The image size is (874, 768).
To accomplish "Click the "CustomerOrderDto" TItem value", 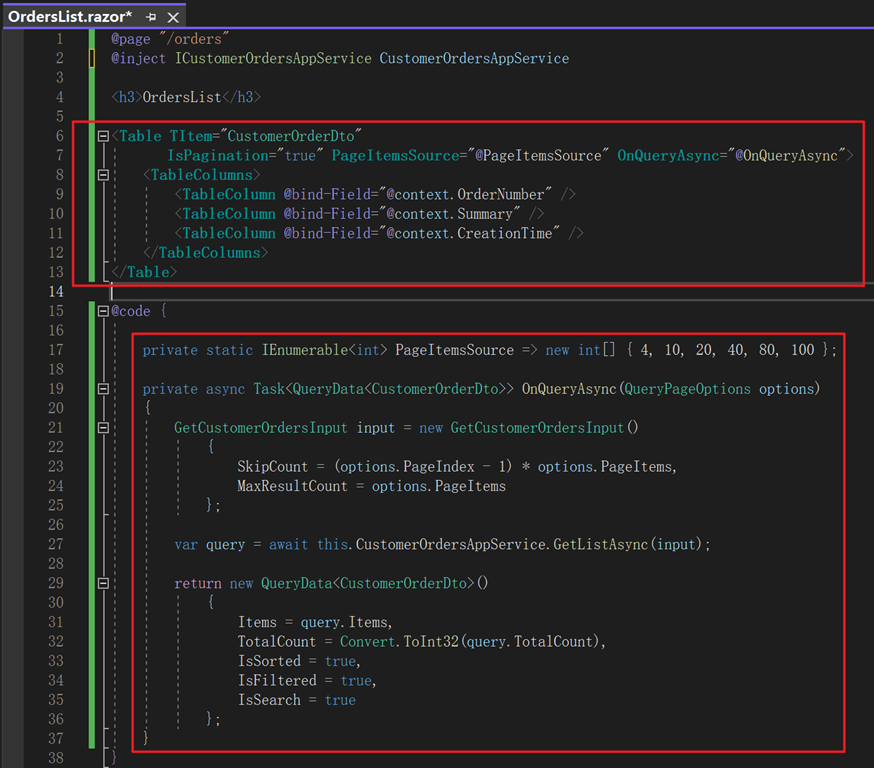I will tap(291, 136).
